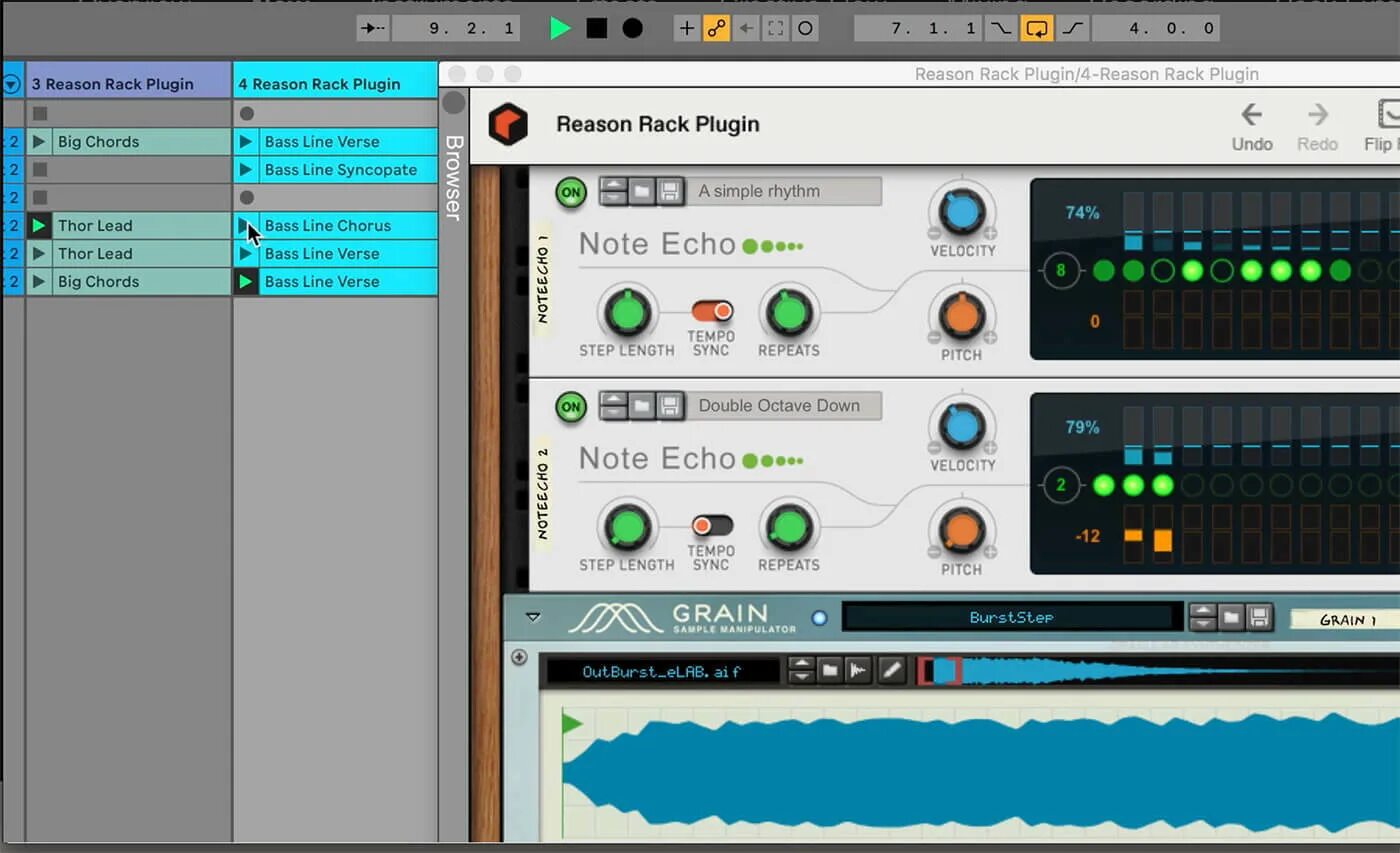
Task: Toggle the ON button of Note Echo 1
Action: [571, 192]
